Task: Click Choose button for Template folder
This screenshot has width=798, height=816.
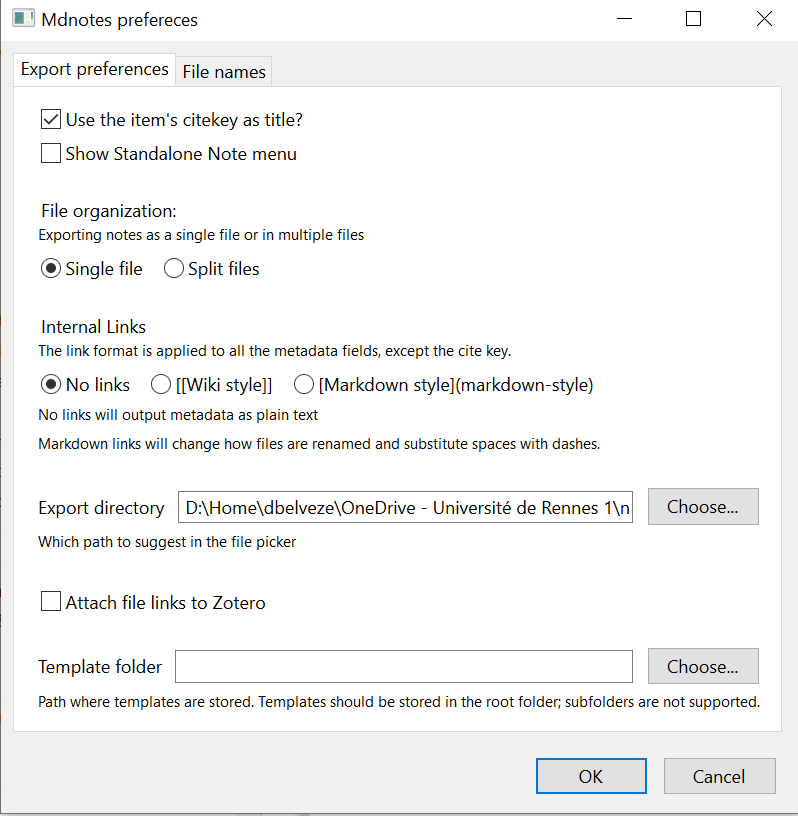Action: [x=702, y=666]
